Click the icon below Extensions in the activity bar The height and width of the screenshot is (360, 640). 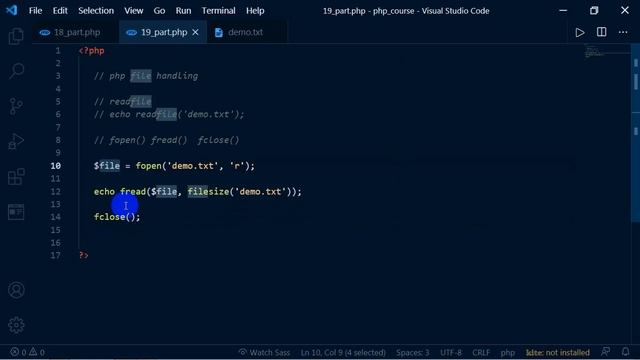click(x=16, y=212)
